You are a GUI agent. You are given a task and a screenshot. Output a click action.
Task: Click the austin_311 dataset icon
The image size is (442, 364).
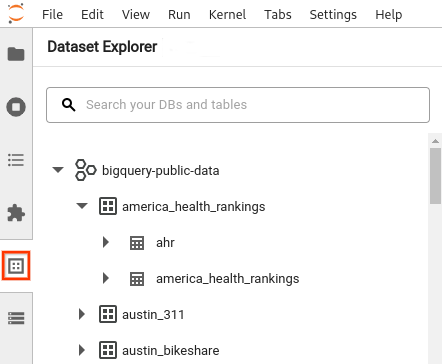[x=108, y=314]
